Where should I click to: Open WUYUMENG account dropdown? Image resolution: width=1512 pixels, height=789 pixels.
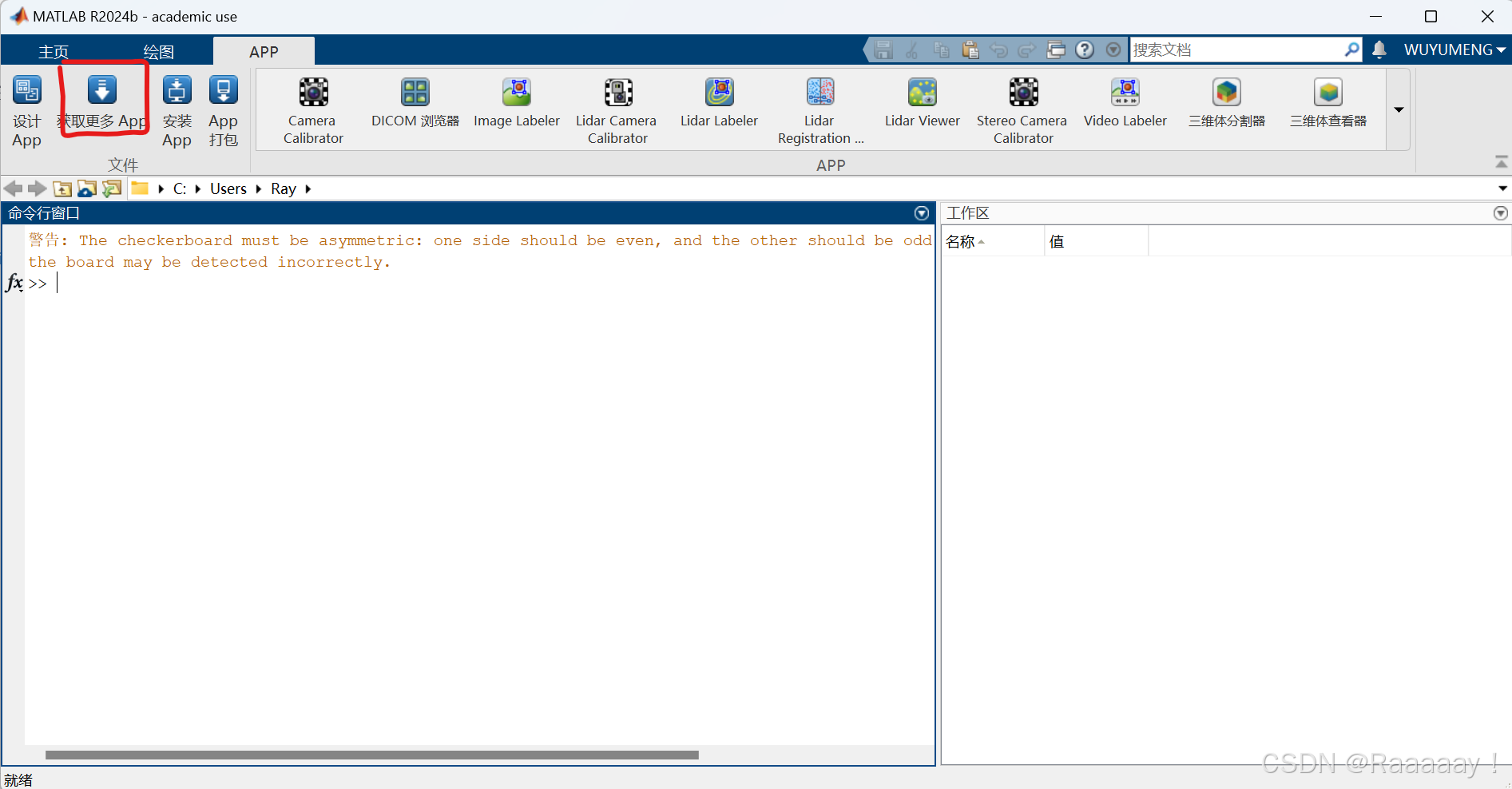[1454, 50]
